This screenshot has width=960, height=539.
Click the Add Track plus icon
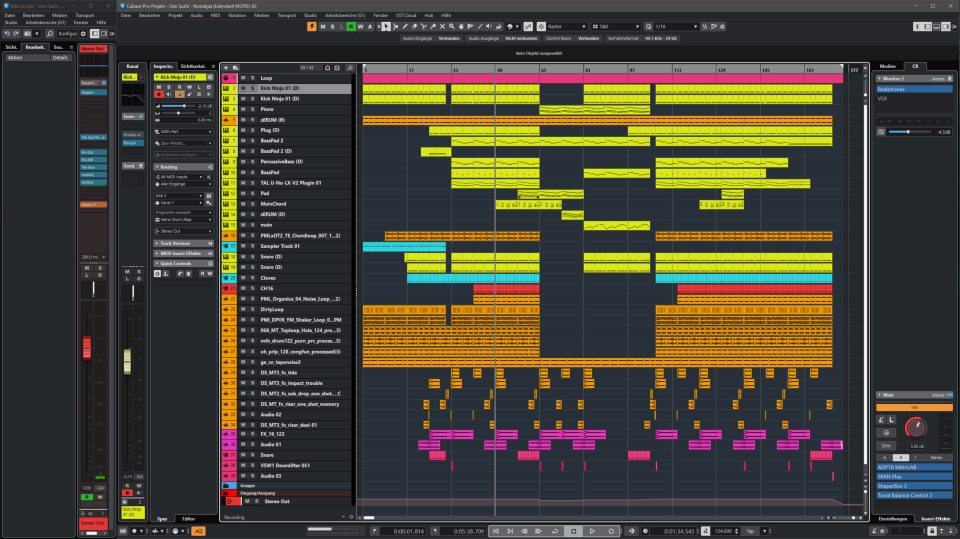[226, 66]
